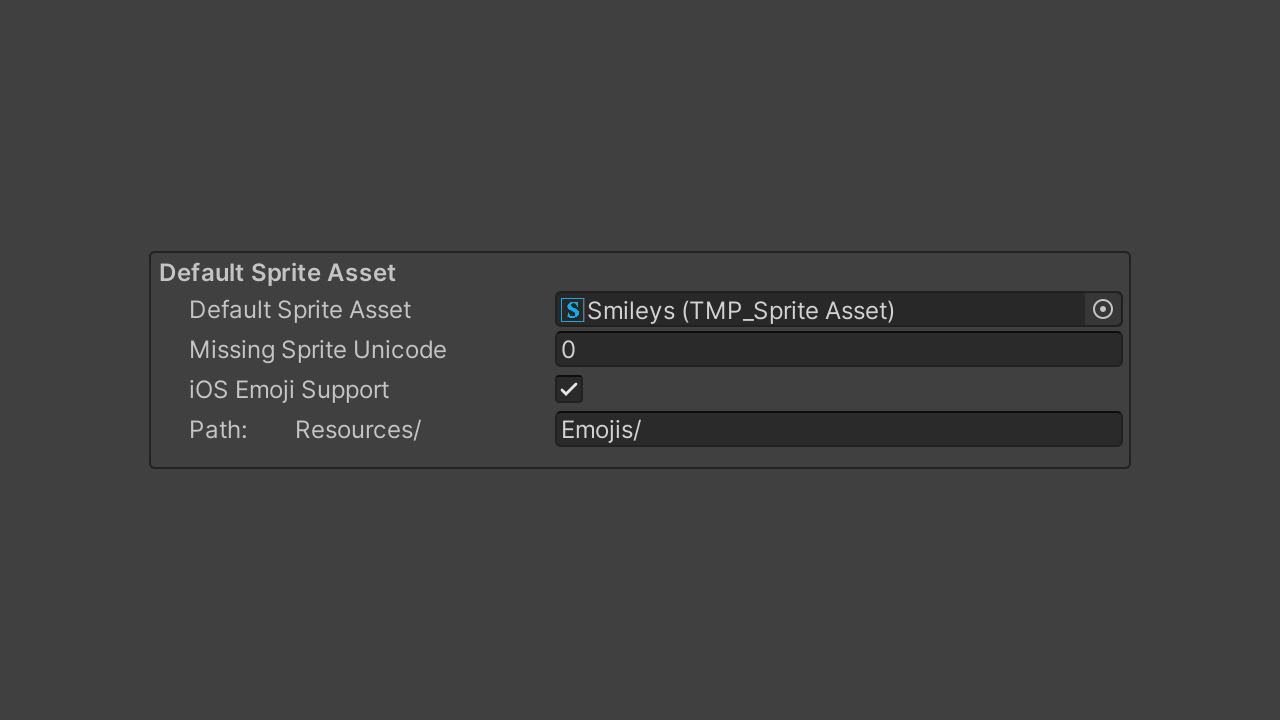Click the 'Path: Resources/' label text
The width and height of the screenshot is (1280, 720).
click(x=305, y=429)
